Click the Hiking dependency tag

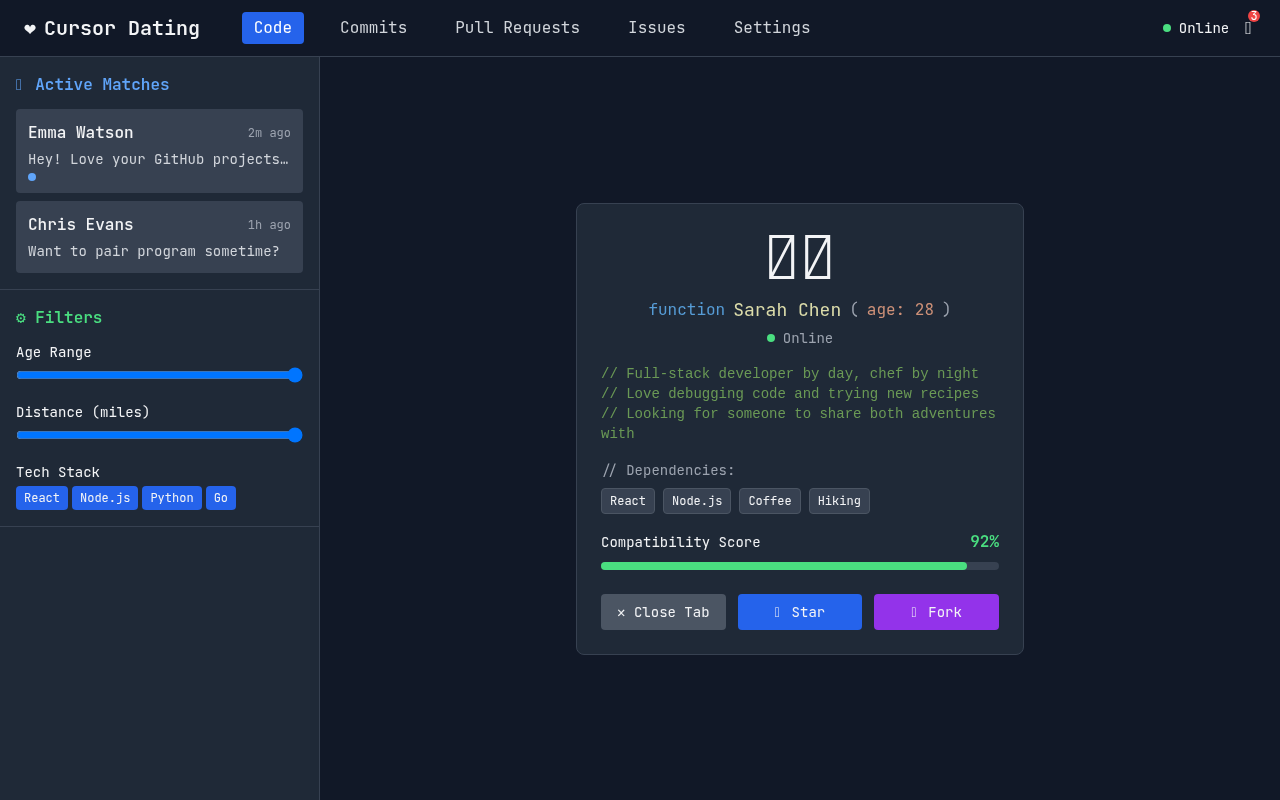839,501
